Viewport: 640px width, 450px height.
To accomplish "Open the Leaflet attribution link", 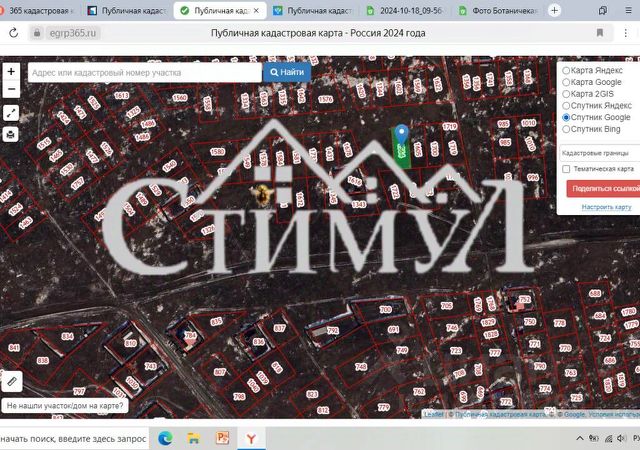I will point(434,414).
